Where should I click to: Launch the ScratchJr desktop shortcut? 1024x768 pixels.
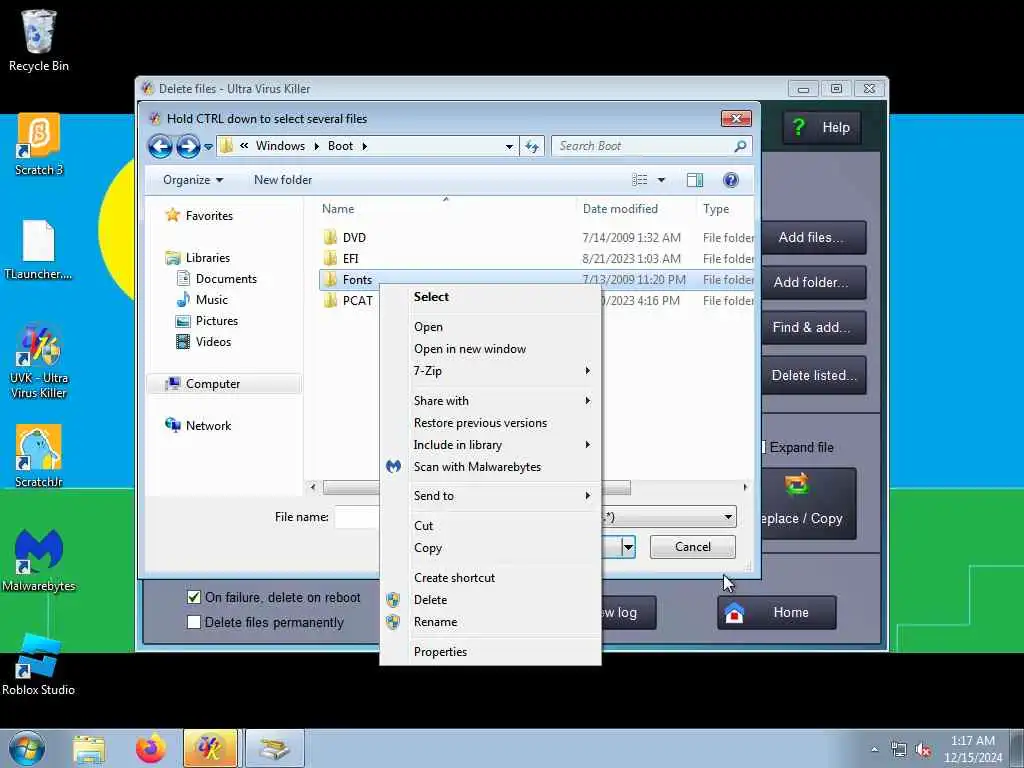click(39, 456)
